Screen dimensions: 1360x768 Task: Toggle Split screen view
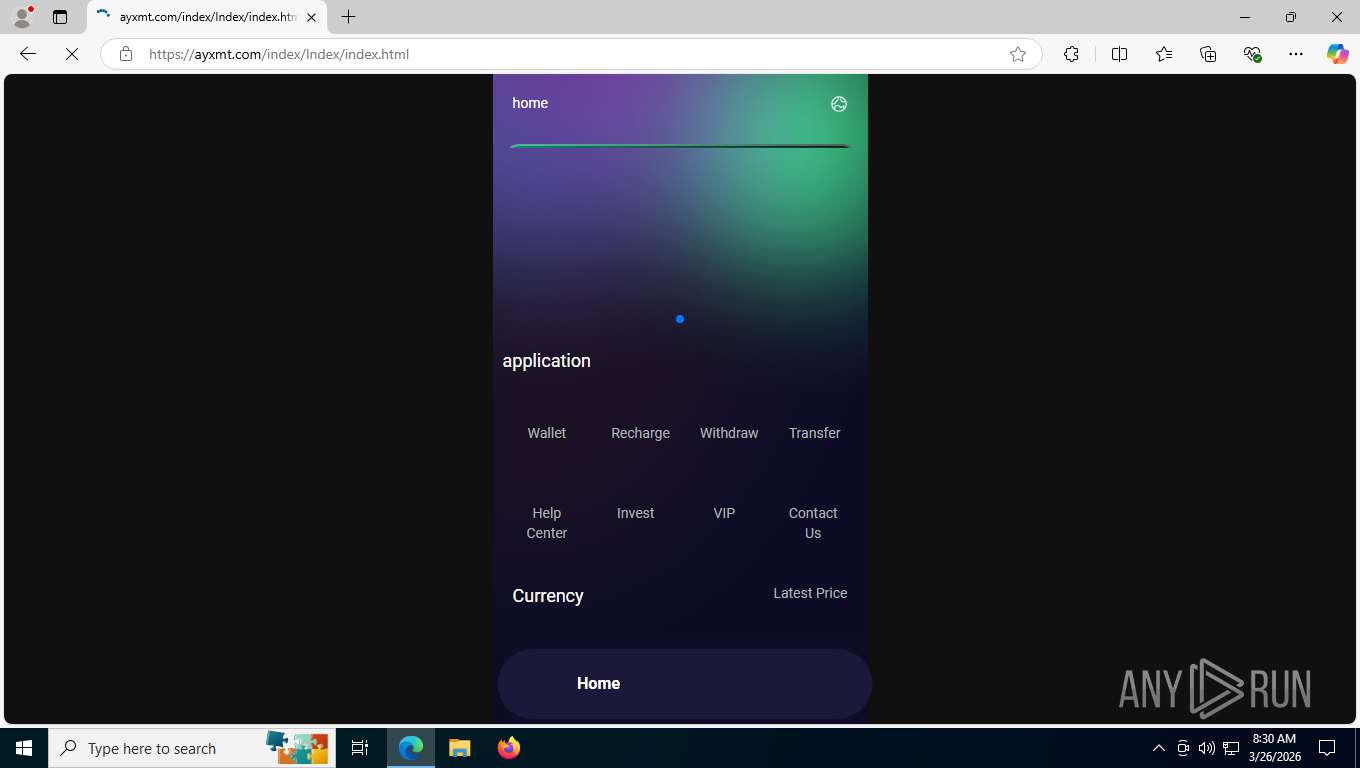(1119, 54)
